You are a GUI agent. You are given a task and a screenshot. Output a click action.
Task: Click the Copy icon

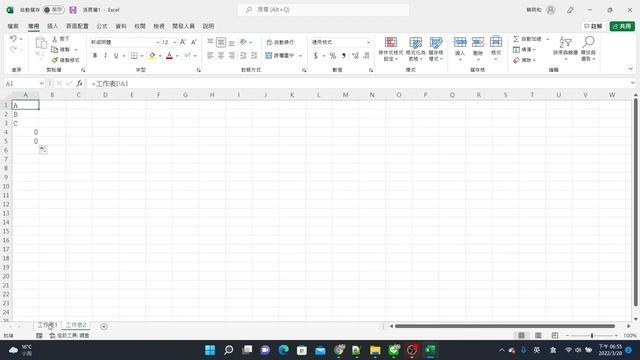click(x=55, y=49)
